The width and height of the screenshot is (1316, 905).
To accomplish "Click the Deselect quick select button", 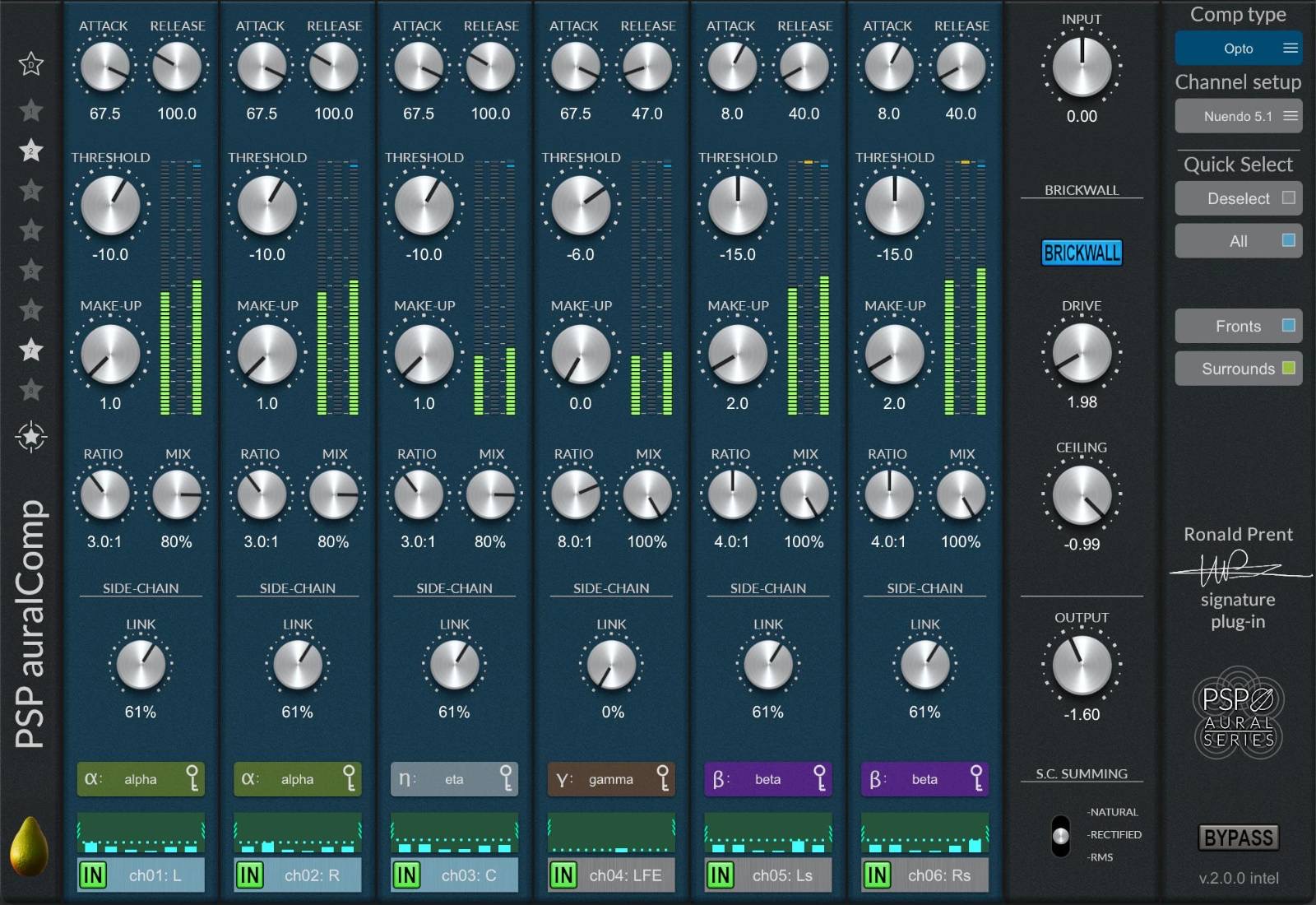I will point(1238,198).
